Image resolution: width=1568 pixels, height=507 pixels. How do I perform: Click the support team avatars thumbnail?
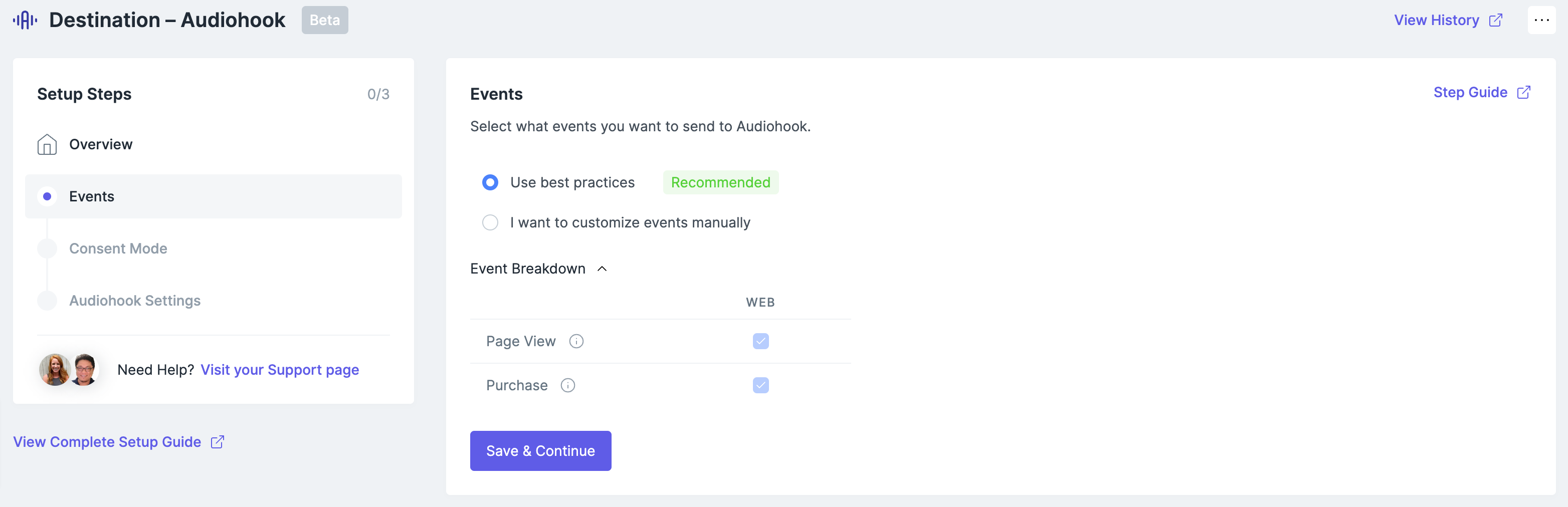click(68, 369)
